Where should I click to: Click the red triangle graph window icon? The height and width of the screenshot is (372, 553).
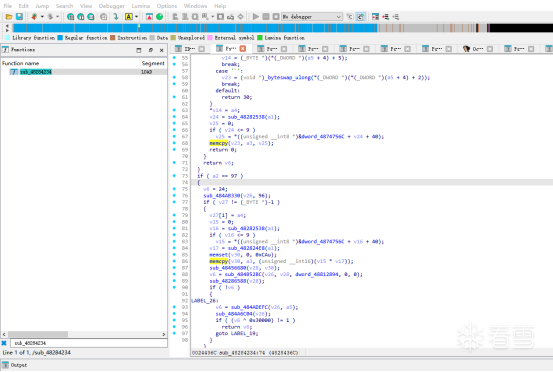click(149, 17)
